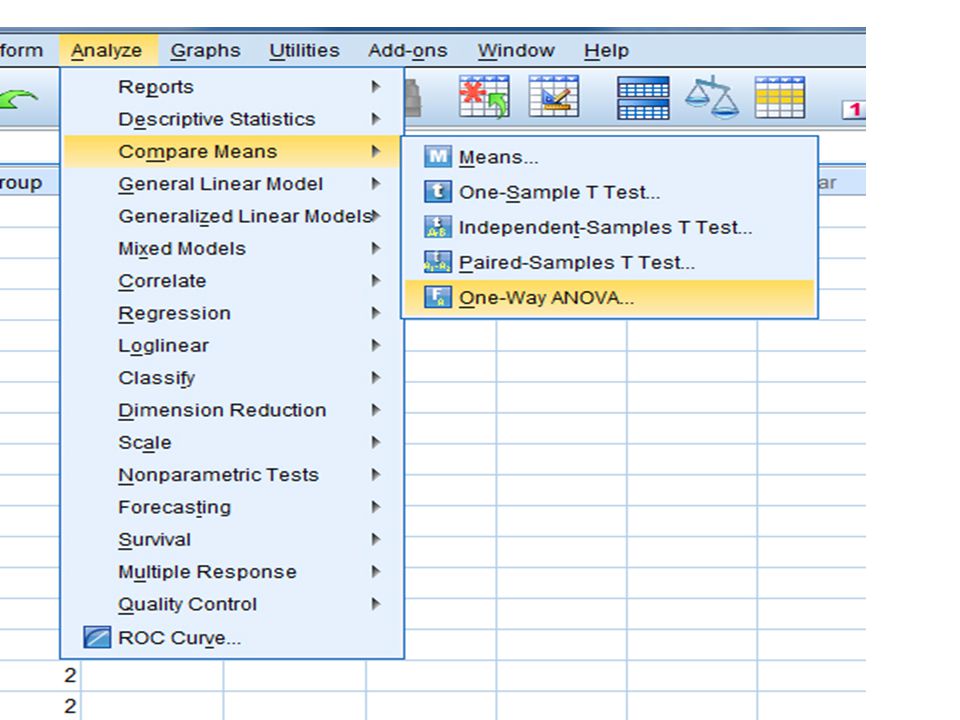960x720 pixels.
Task: Expand the Nonparametric Tests submenu
Action: [233, 474]
